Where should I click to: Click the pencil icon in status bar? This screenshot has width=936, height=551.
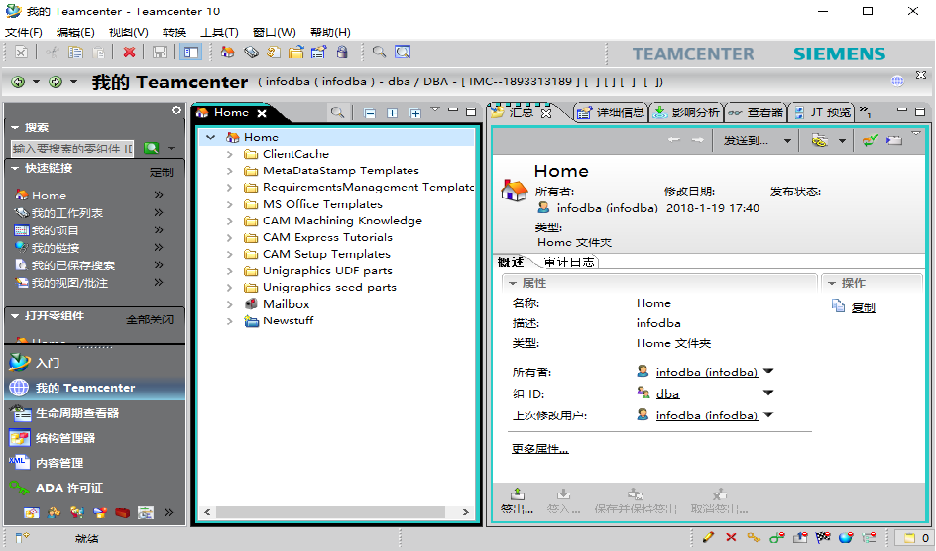coord(708,537)
